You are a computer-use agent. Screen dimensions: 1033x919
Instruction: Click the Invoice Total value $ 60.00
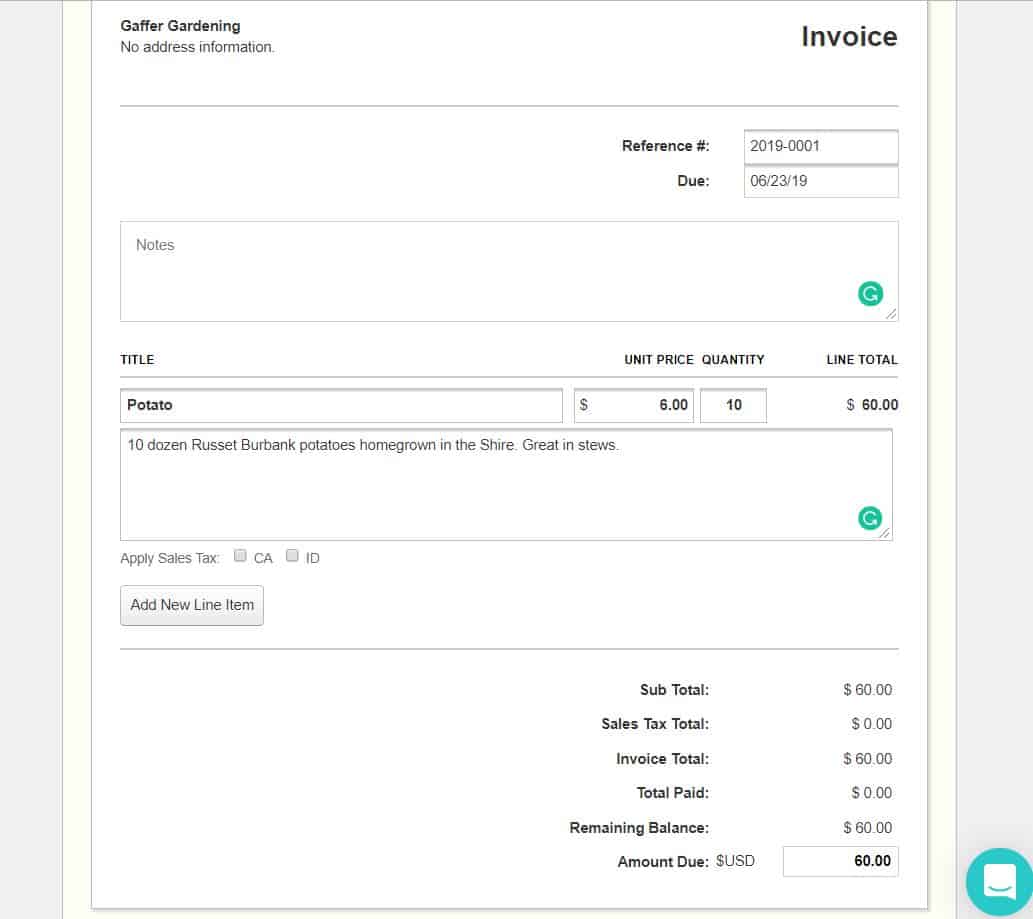868,759
